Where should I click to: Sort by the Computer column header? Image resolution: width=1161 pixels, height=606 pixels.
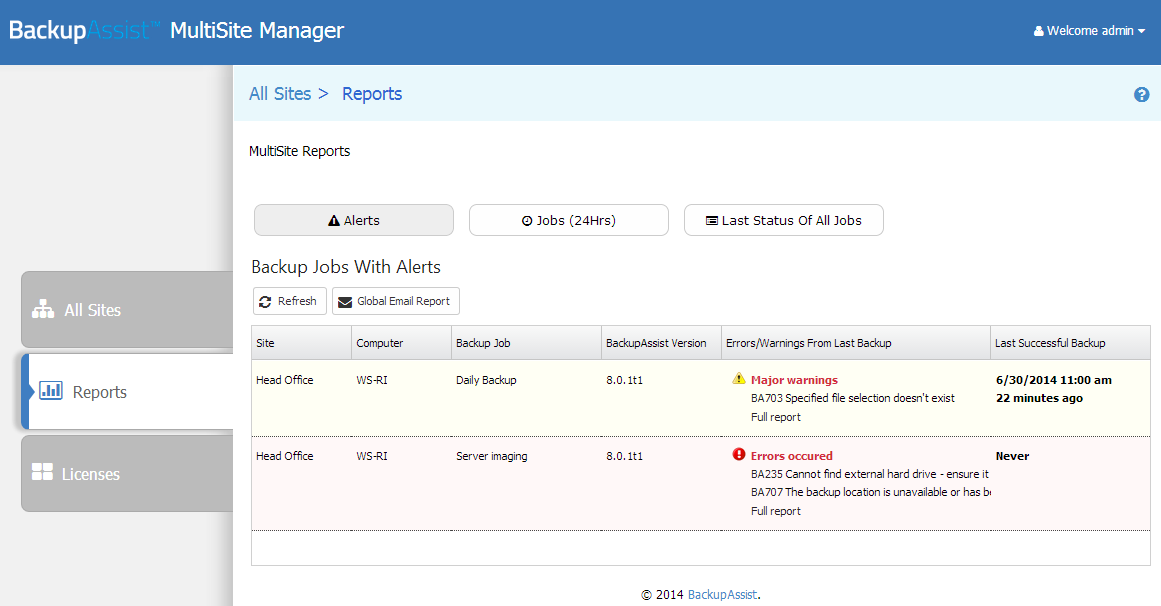coord(401,343)
